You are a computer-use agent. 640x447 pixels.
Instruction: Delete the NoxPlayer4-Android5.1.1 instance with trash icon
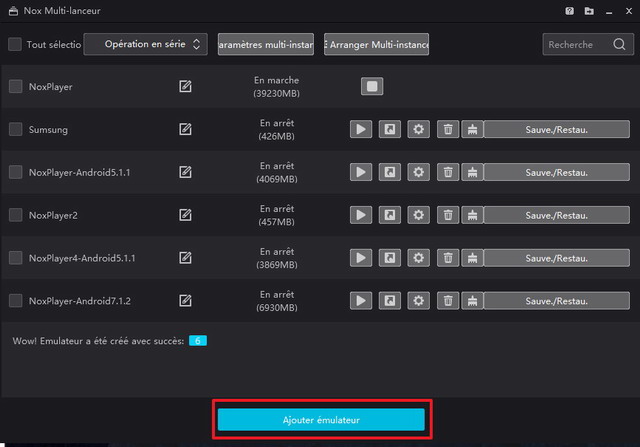(449, 258)
